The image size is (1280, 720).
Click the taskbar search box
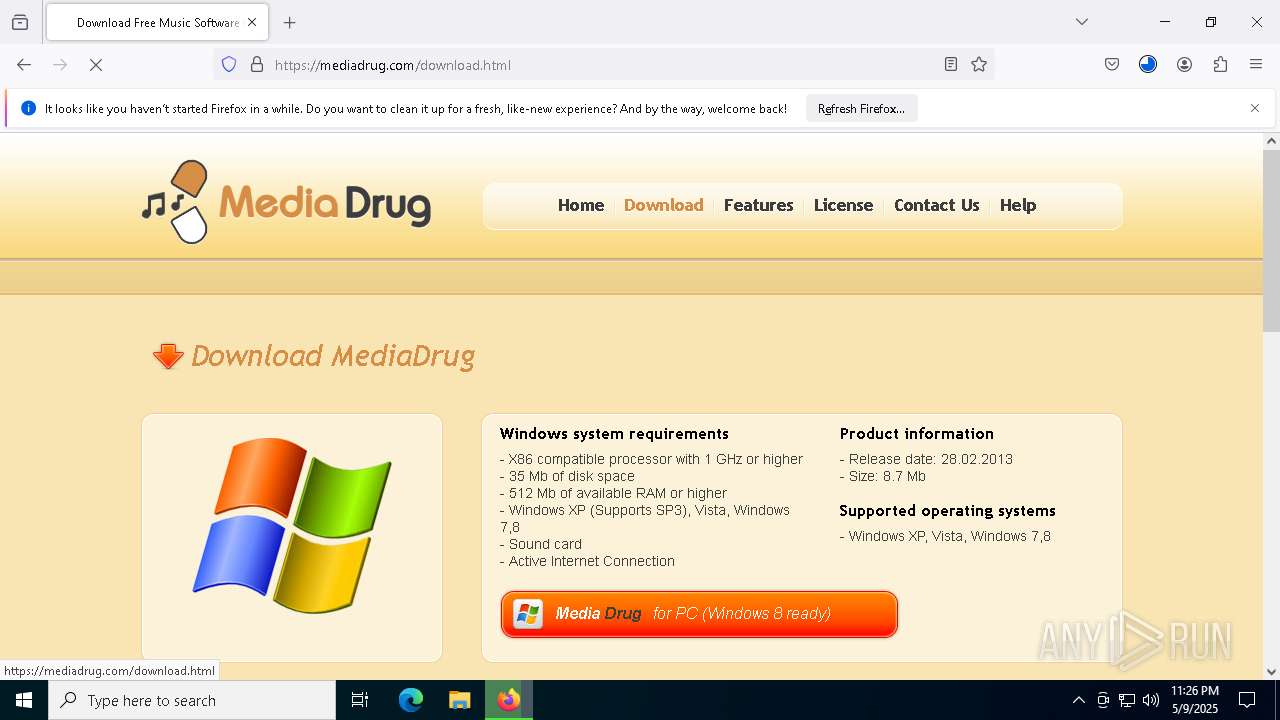[x=192, y=700]
